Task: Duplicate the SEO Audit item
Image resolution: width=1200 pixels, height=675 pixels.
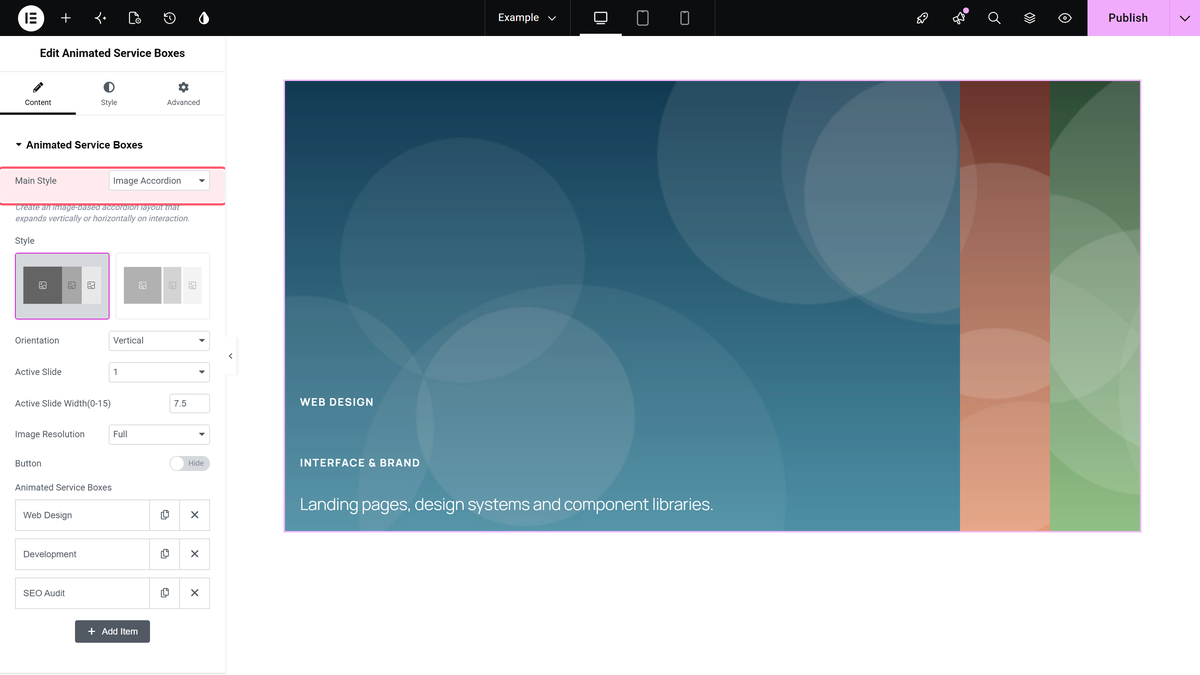Action: click(x=165, y=593)
